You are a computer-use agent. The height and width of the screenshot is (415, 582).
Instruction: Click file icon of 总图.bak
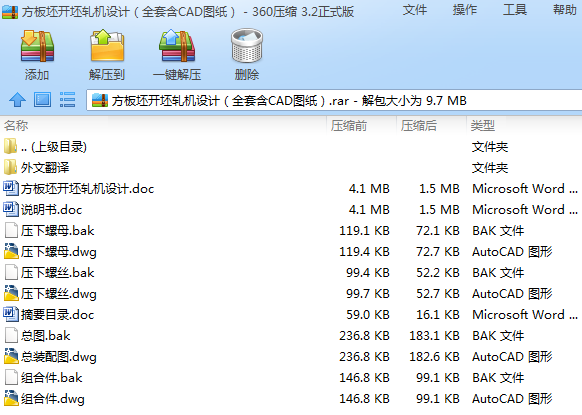click(11, 336)
